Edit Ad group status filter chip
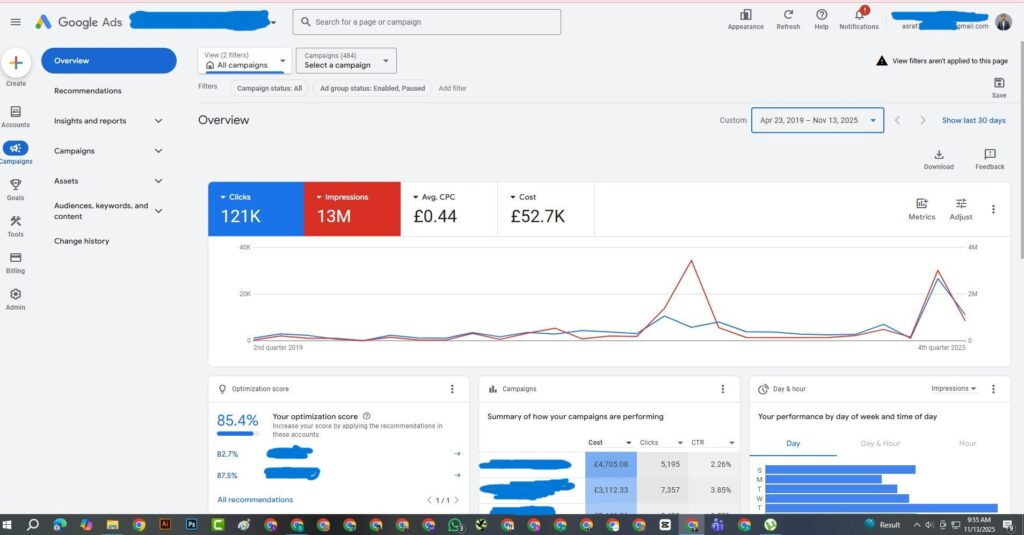Image resolution: width=1024 pixels, height=535 pixels. (372, 88)
